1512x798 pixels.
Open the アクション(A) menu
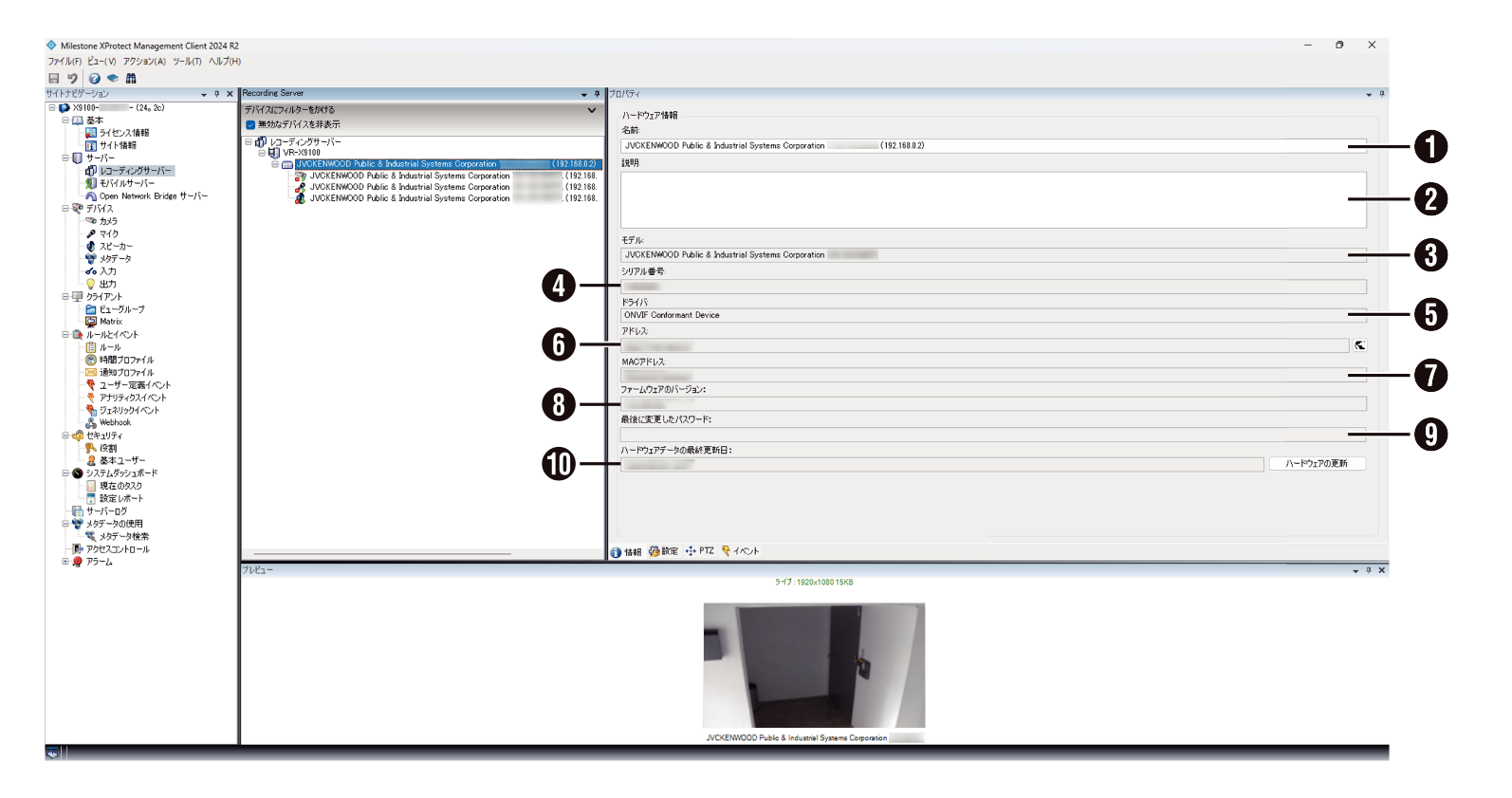point(144,62)
